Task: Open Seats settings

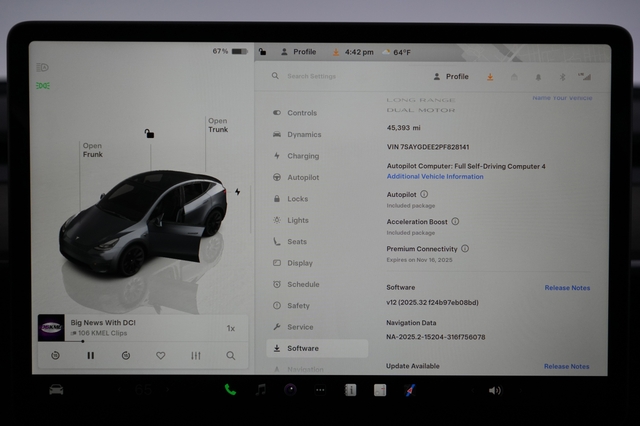Action: 289,242
